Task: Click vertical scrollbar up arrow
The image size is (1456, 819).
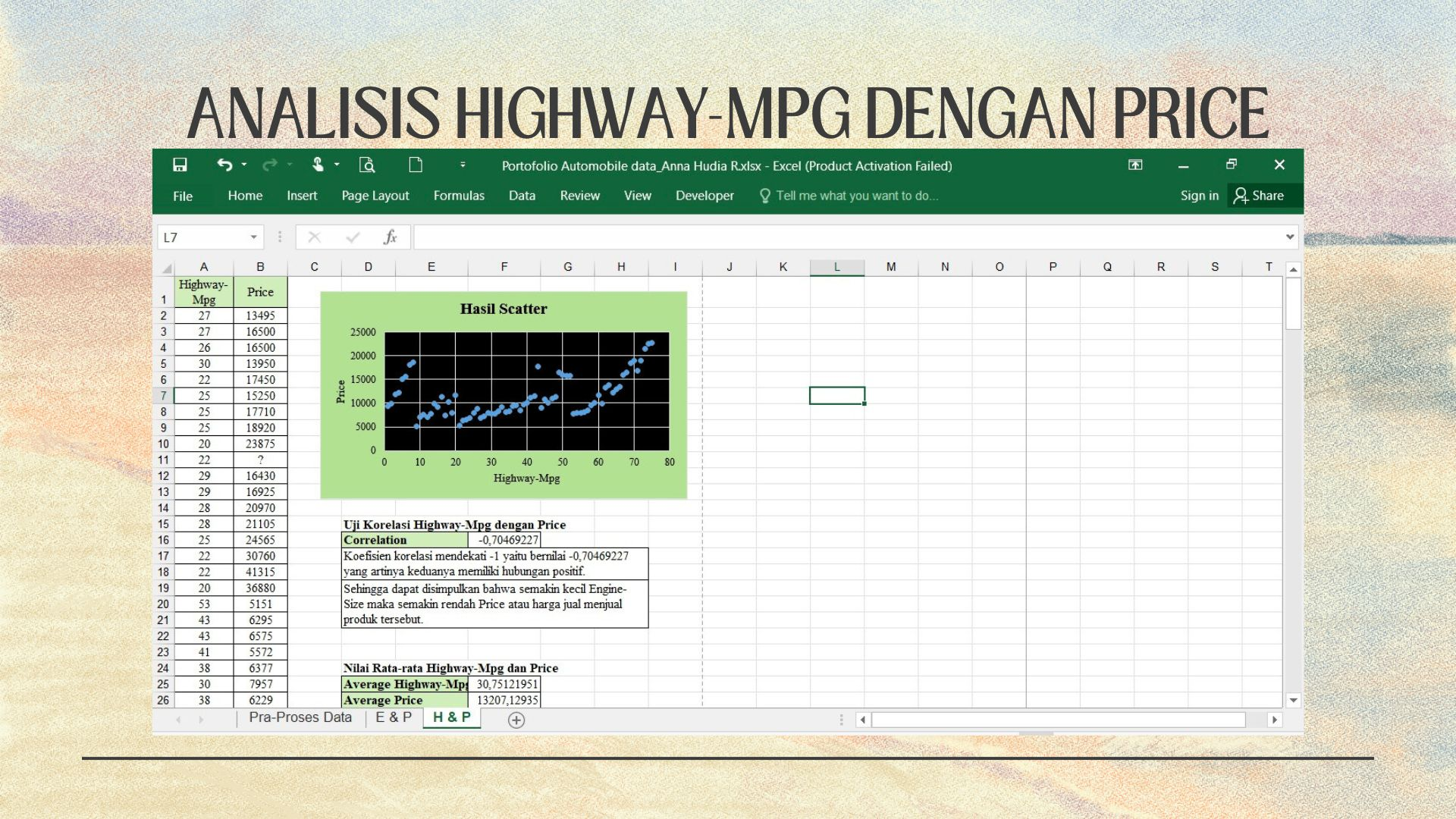Action: tap(1294, 269)
